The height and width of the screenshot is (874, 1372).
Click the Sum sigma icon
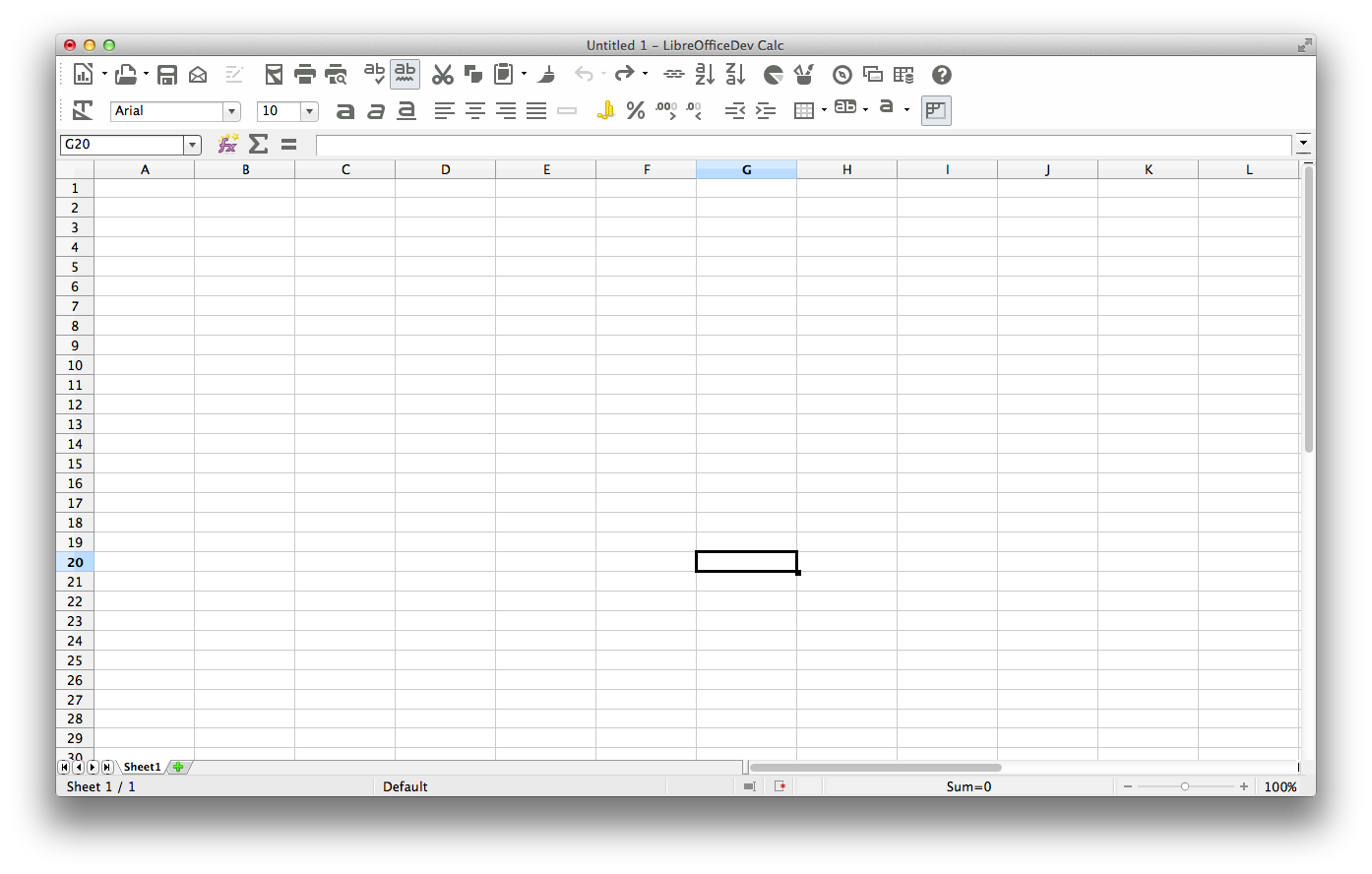(x=258, y=145)
